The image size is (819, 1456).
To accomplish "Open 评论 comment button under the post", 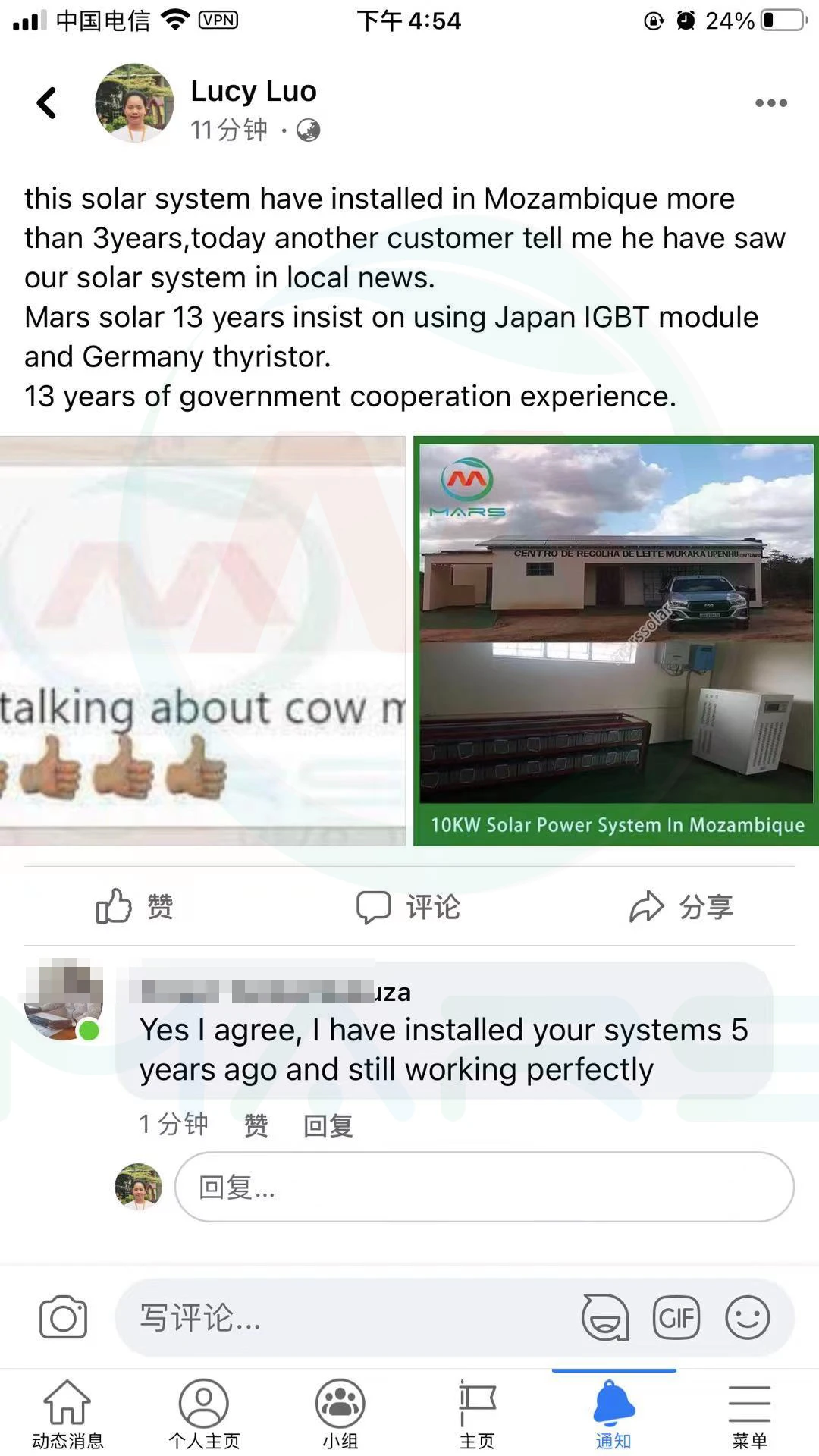I will [408, 906].
